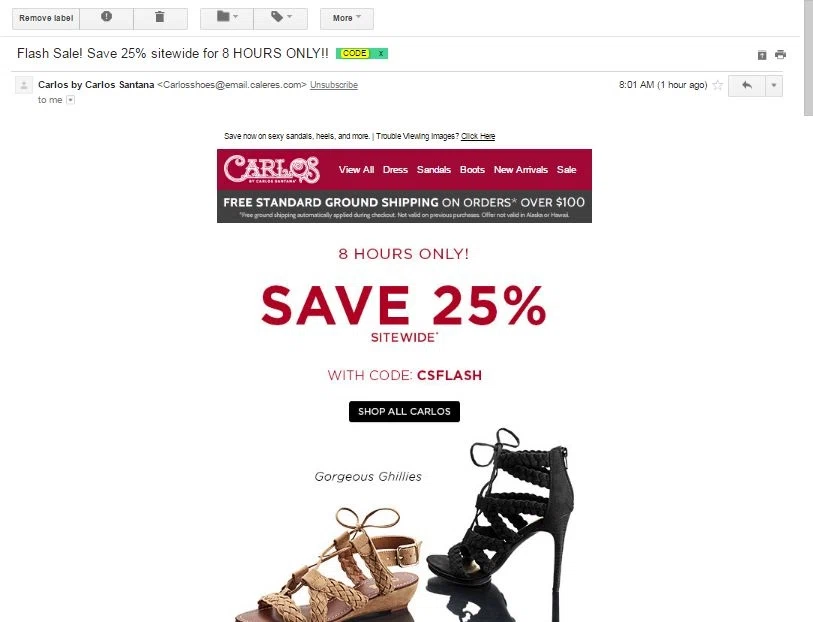Open email in new window icon
The width and height of the screenshot is (813, 622).
(x=762, y=55)
